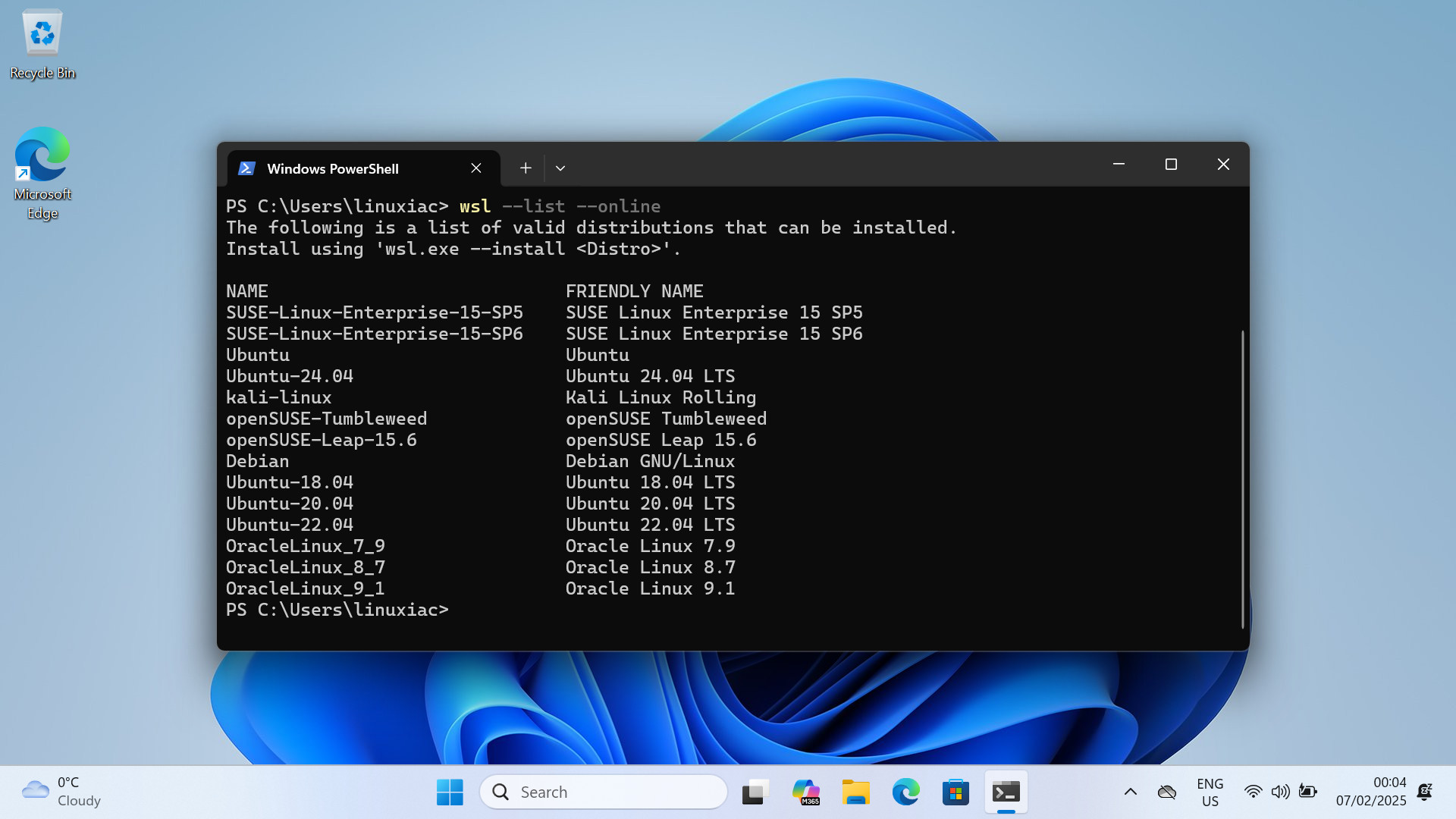Click Ubuntu-18.04 in the NAME column
This screenshot has height=819, width=1456.
(290, 482)
